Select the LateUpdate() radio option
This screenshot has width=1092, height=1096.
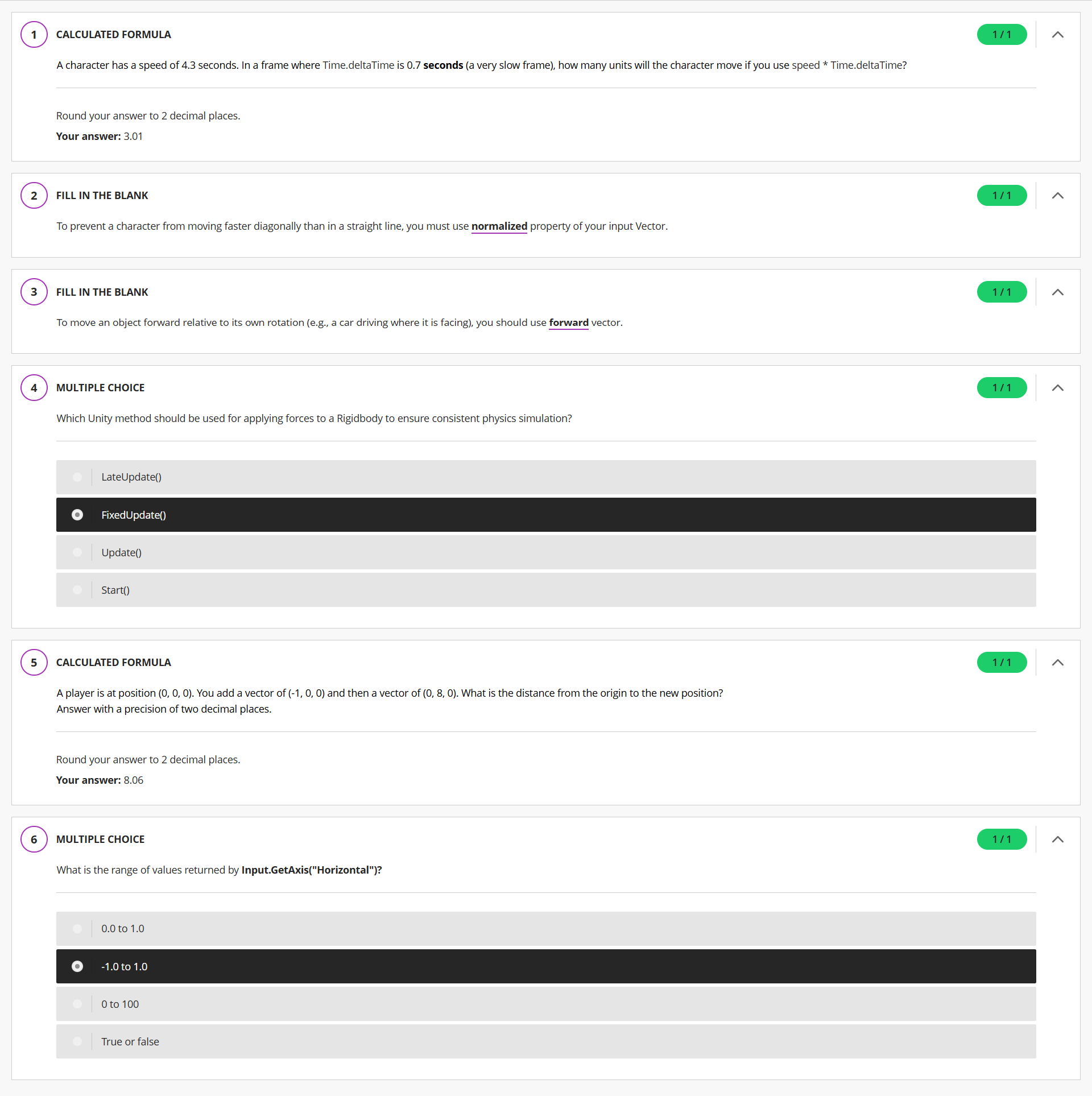78,477
